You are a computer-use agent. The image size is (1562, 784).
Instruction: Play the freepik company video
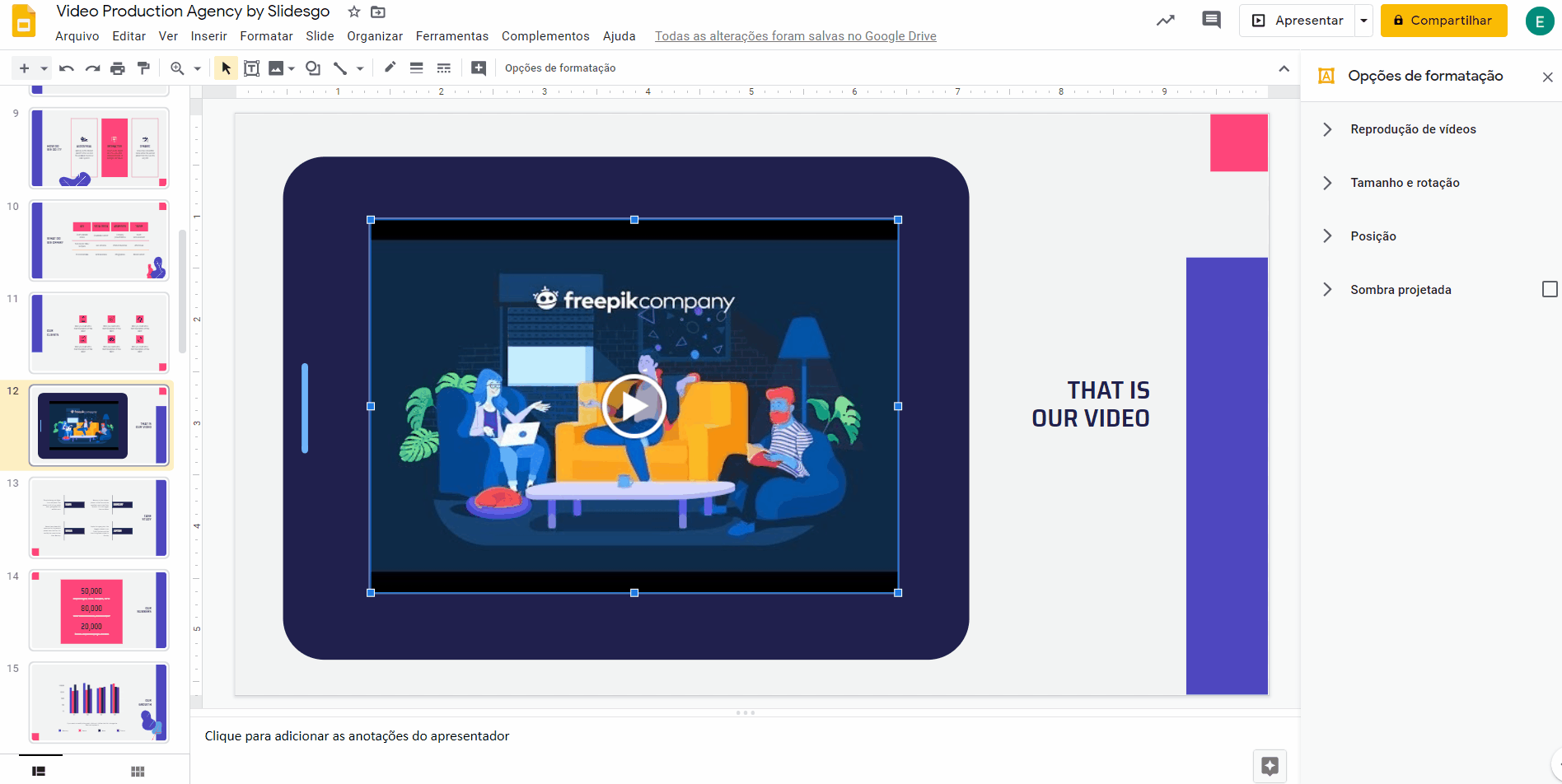(x=634, y=406)
